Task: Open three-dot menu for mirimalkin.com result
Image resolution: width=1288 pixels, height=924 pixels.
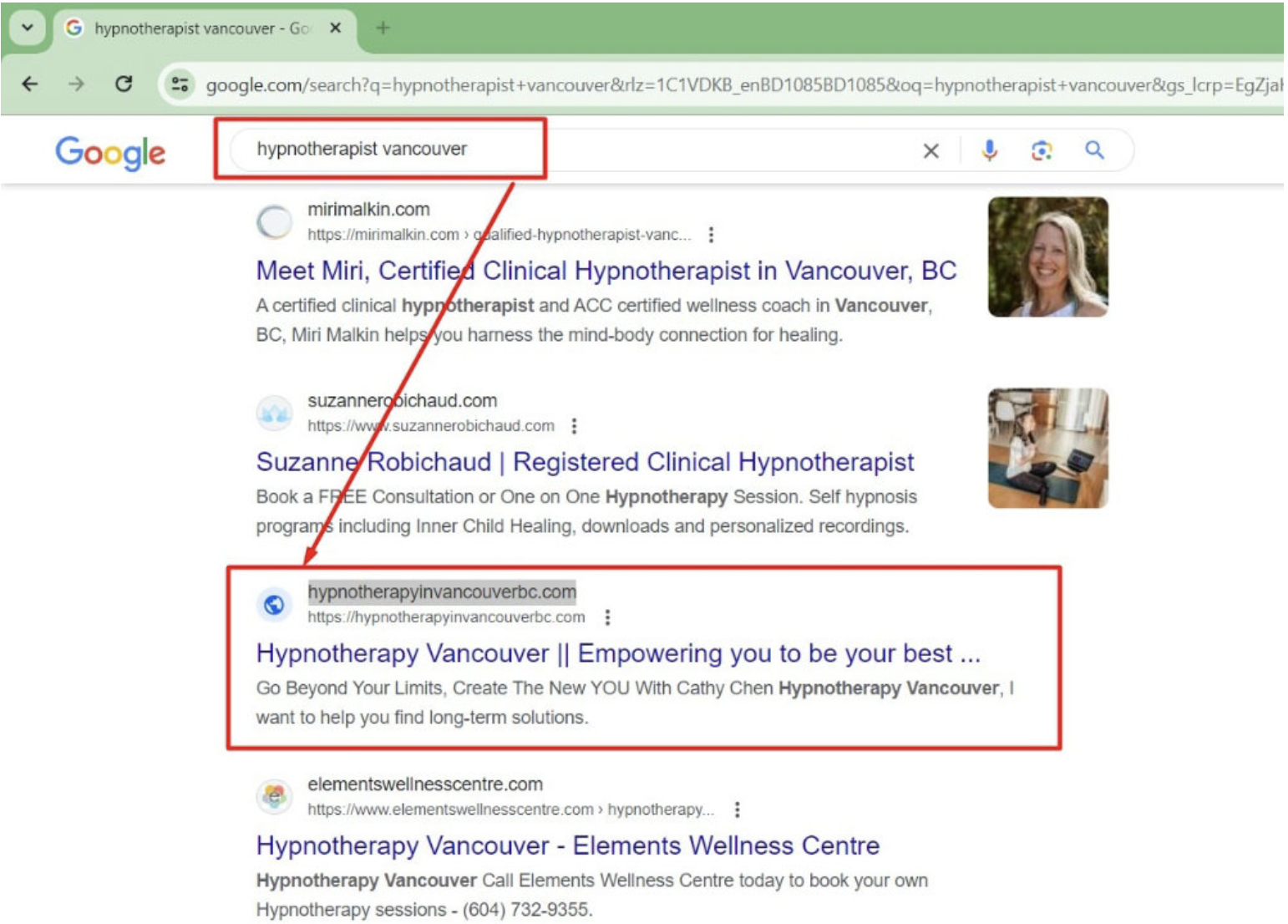Action: pyautogui.click(x=711, y=235)
